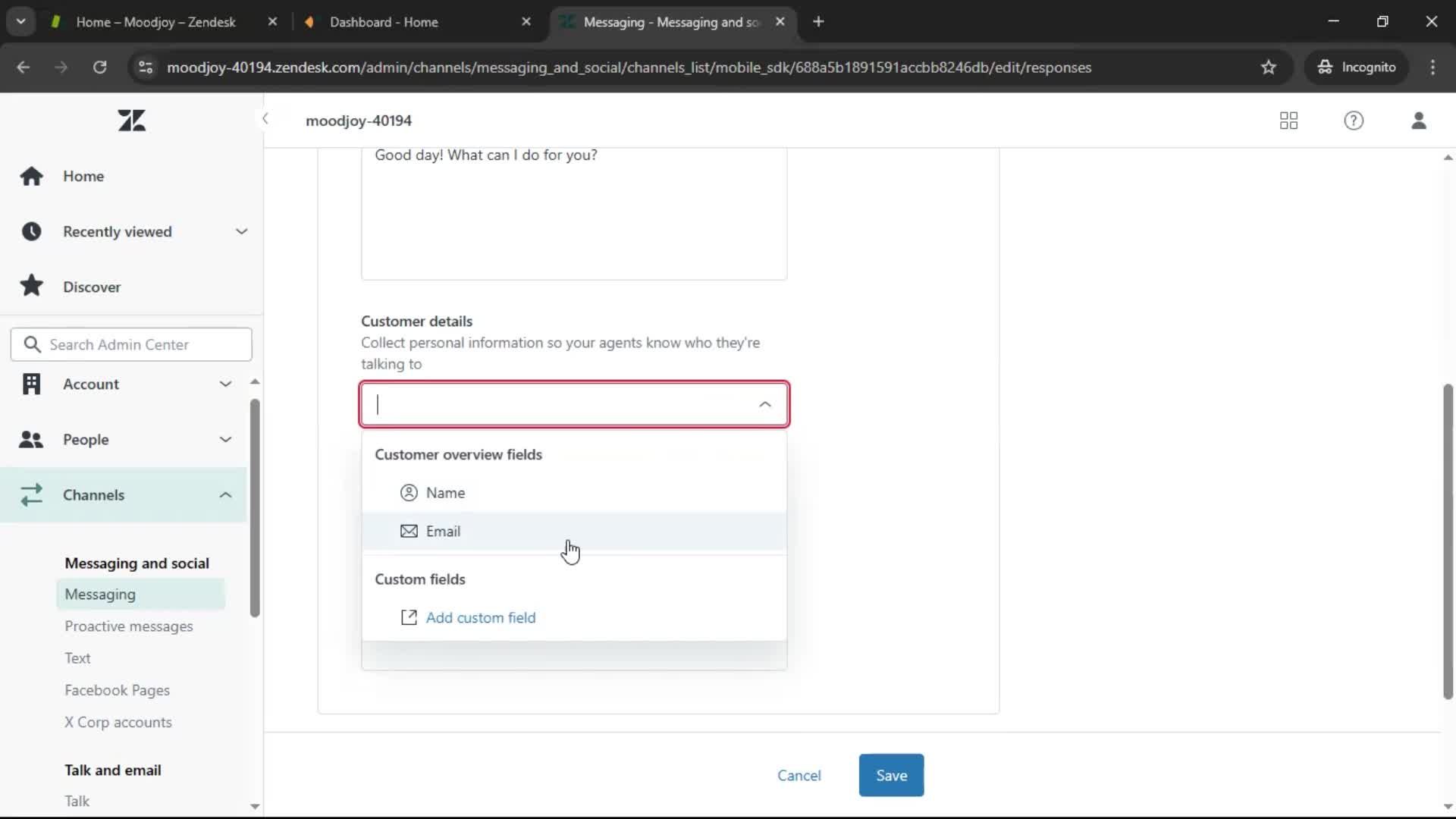
Task: Open the Discover star item
Action: coord(92,287)
